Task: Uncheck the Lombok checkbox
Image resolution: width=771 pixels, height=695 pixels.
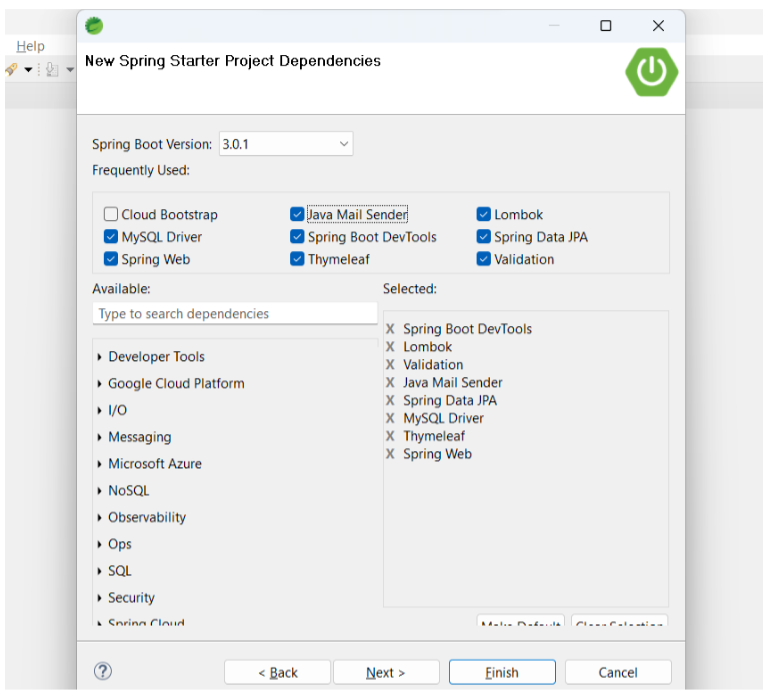Action: (x=484, y=214)
